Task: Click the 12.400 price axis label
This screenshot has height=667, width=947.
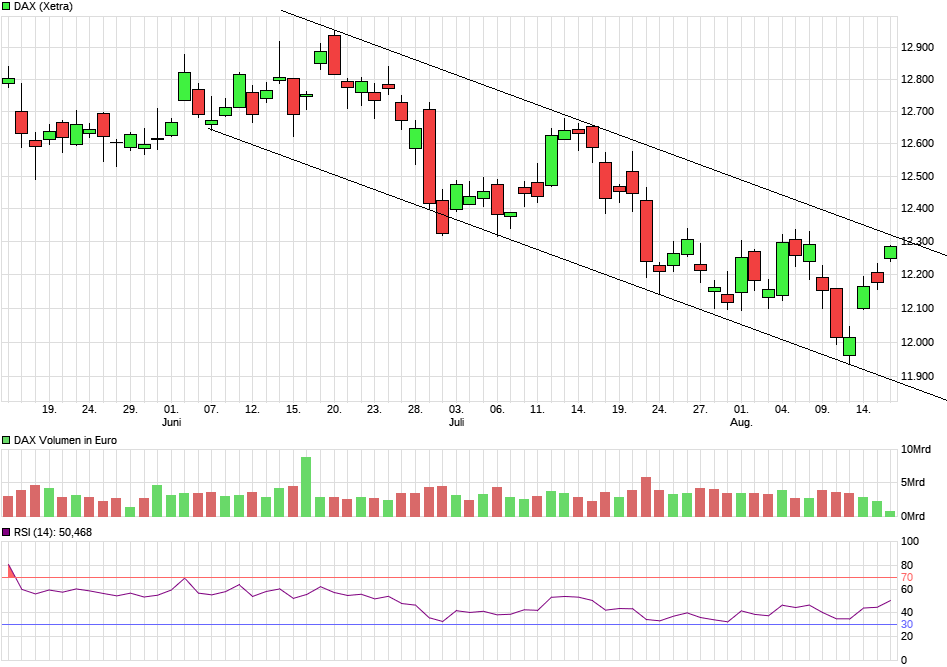Action: point(917,208)
